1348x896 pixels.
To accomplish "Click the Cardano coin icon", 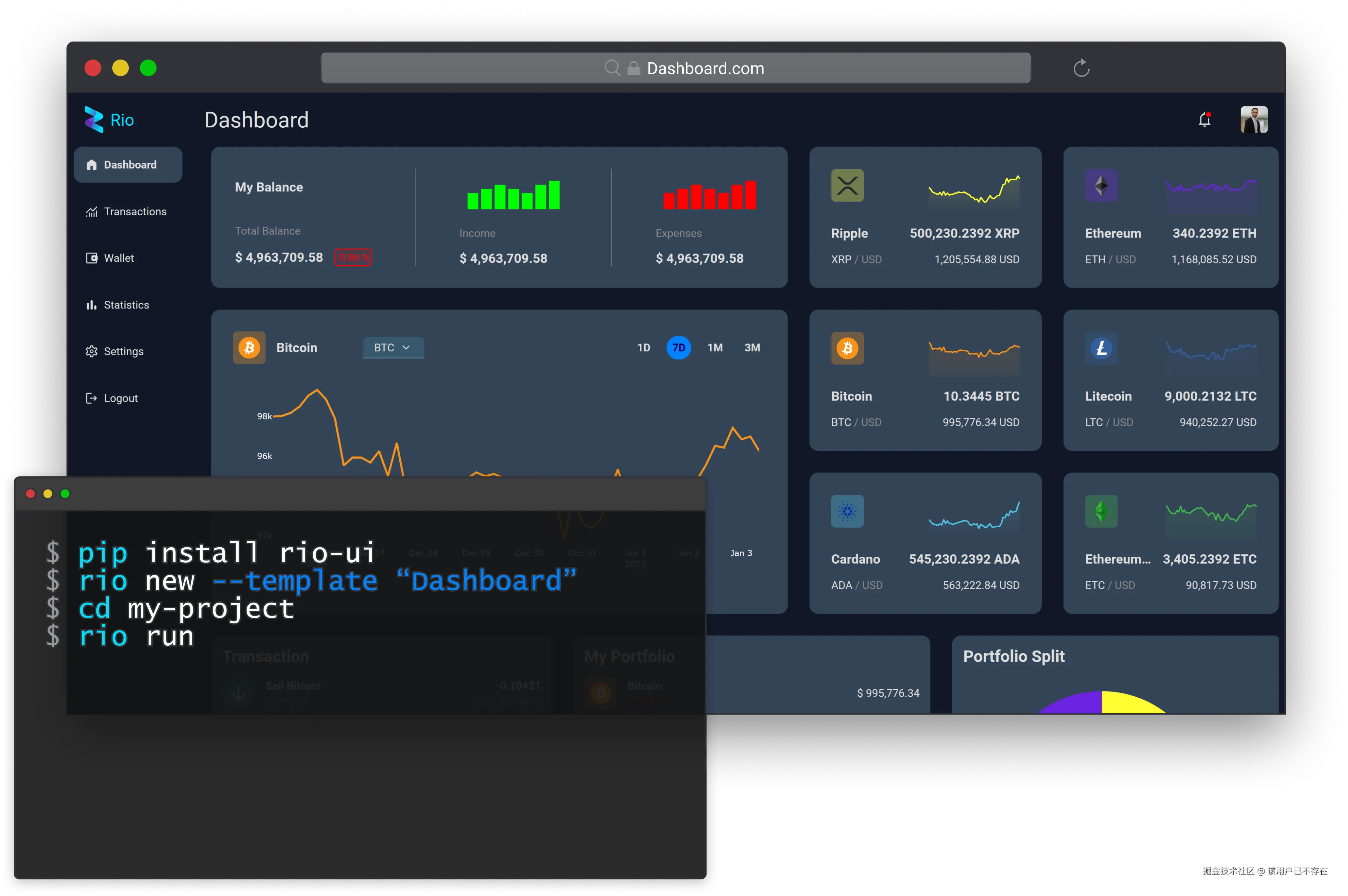I will click(847, 511).
